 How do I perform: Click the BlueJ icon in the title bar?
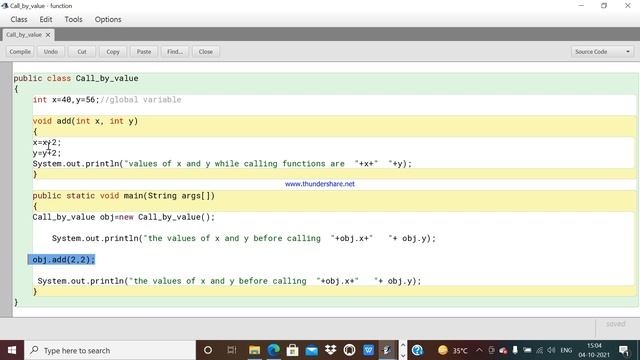(4, 6)
